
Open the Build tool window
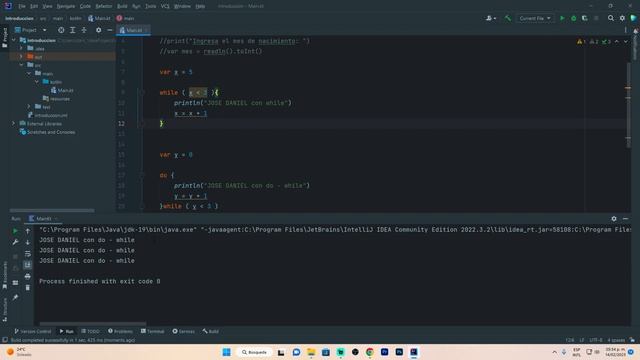pyautogui.click(x=211, y=331)
